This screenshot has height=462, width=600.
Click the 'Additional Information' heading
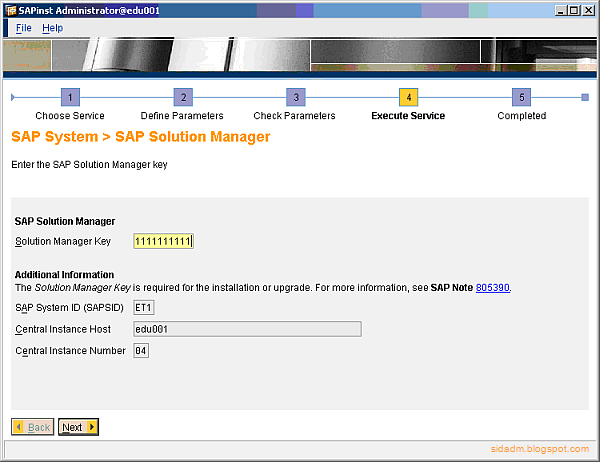(x=64, y=274)
